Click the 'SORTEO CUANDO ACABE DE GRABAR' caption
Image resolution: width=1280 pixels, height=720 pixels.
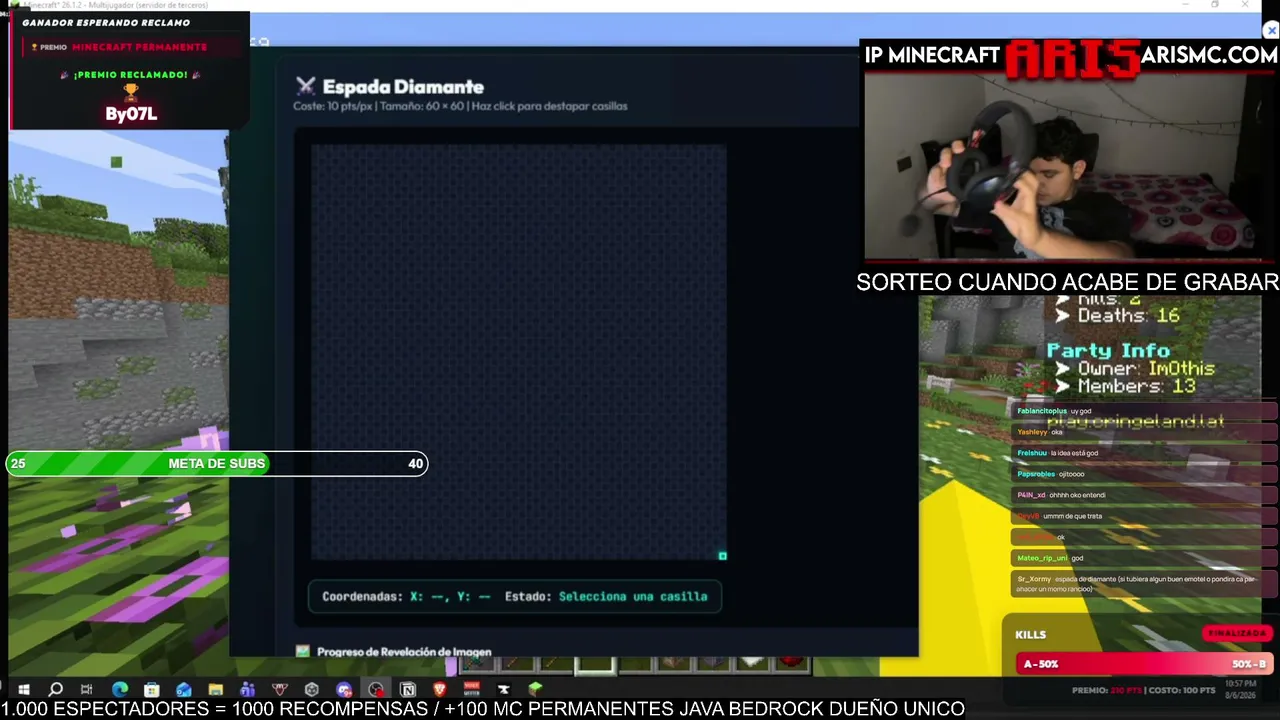(1067, 282)
